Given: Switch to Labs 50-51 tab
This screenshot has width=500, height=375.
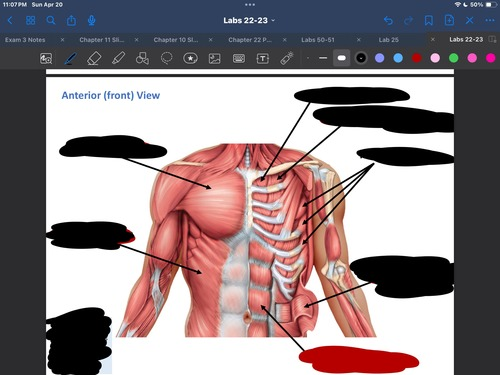Looking at the screenshot, I should (x=318, y=40).
